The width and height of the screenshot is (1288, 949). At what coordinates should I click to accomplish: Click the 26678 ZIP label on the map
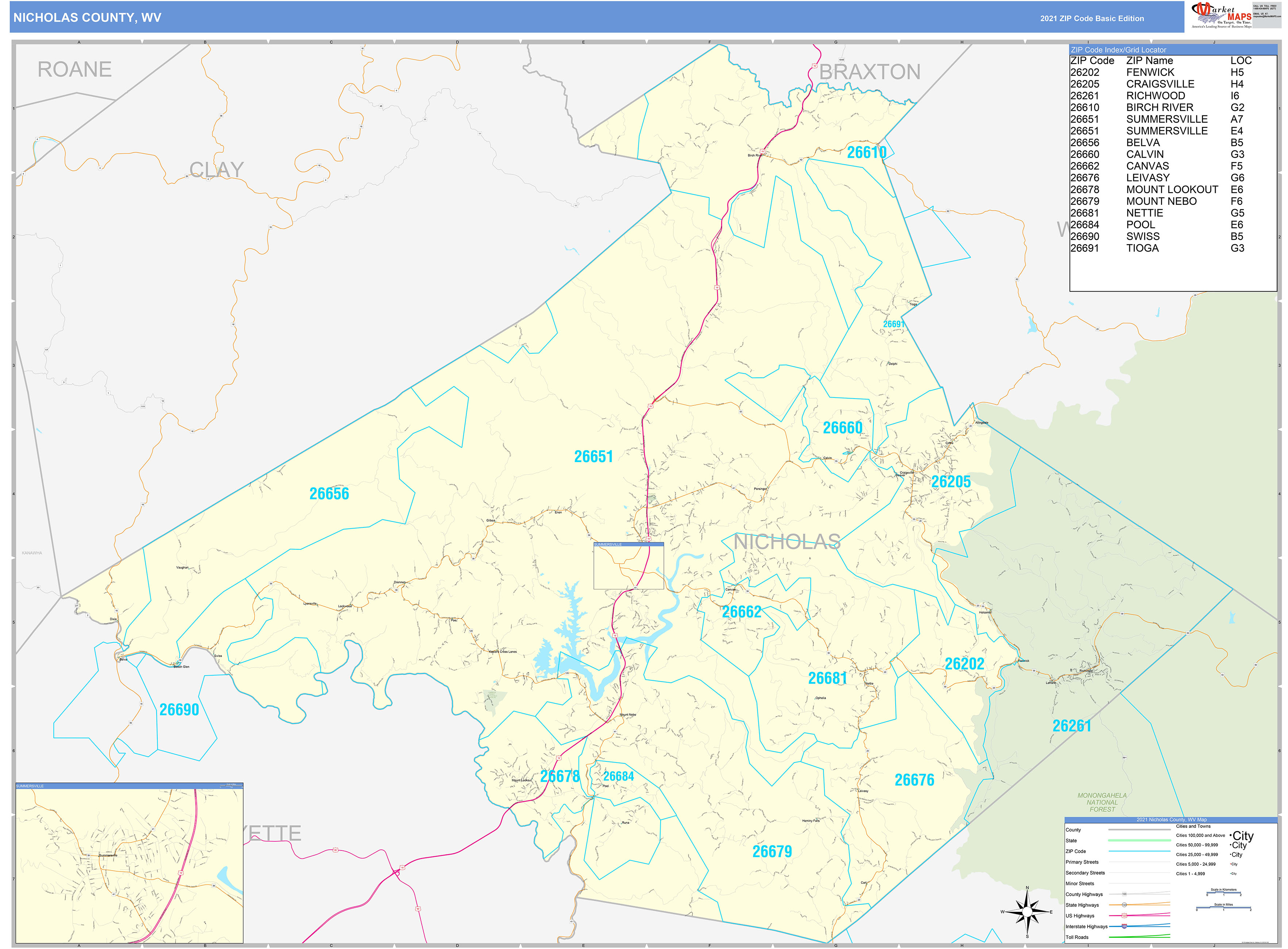click(x=560, y=776)
